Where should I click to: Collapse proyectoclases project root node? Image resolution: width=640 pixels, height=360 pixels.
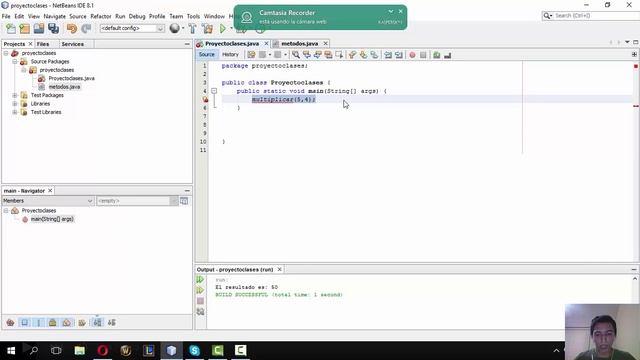pyautogui.click(x=6, y=53)
